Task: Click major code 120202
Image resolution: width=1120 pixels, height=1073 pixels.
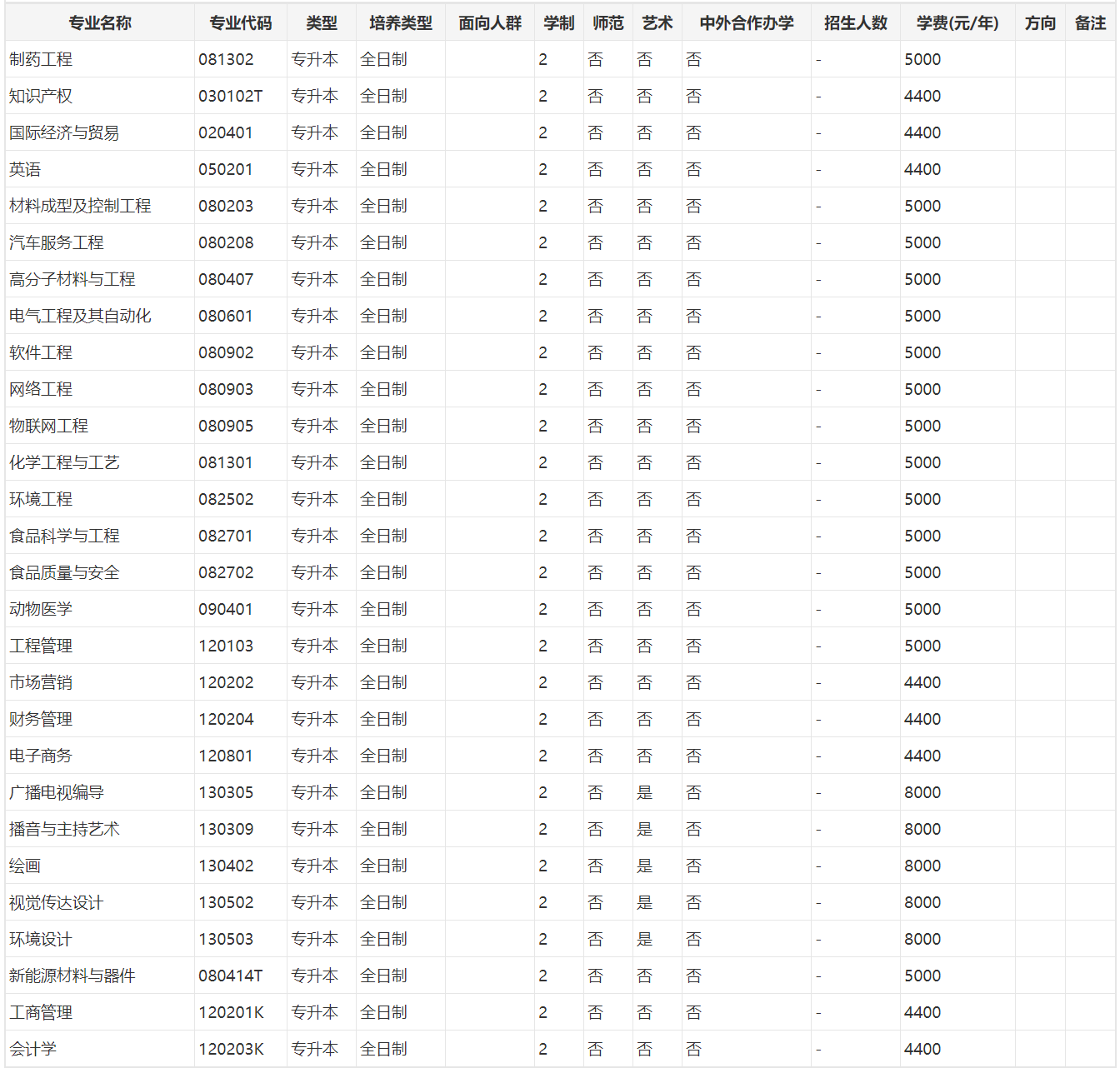Action: [x=226, y=683]
